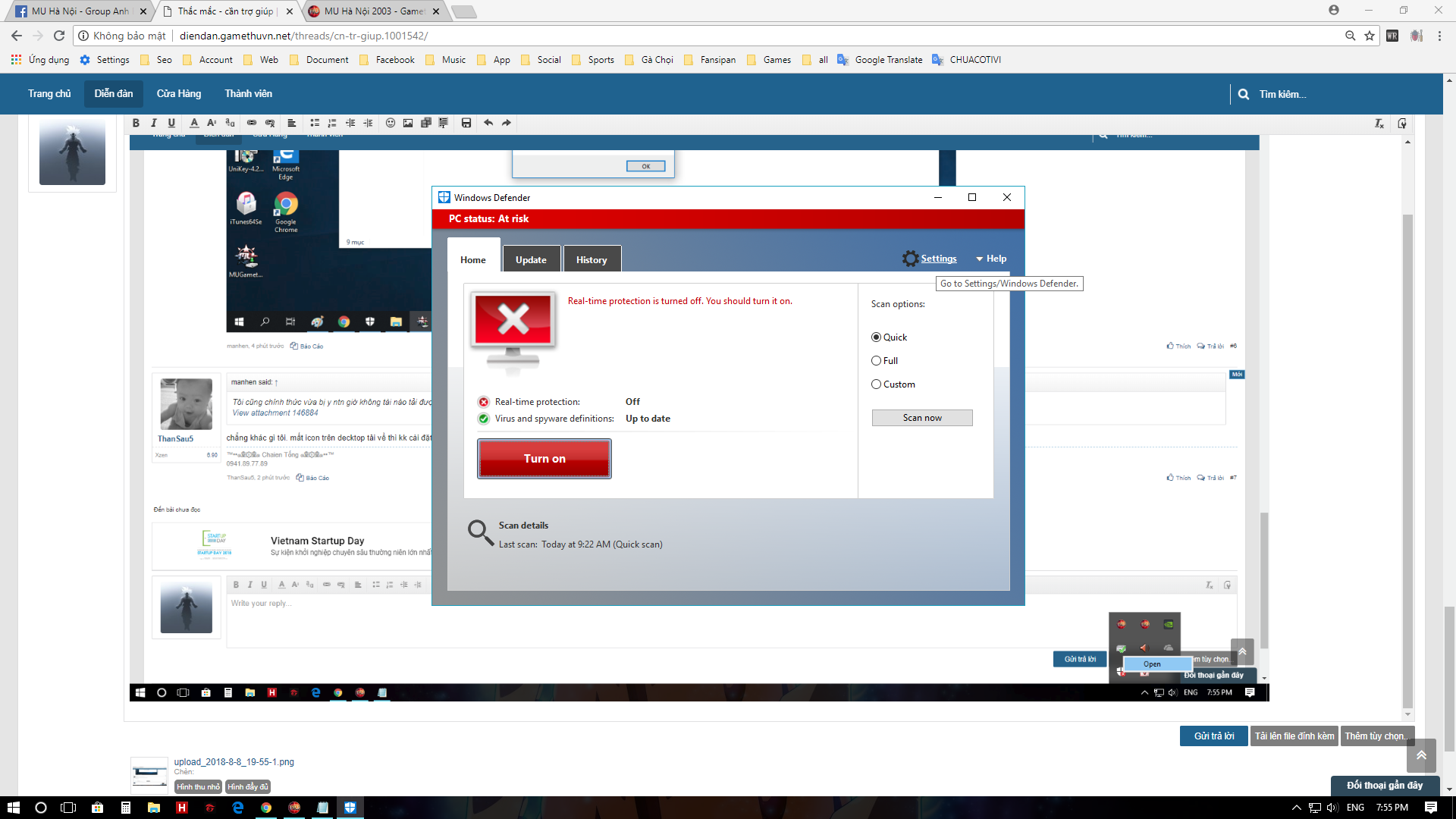Open the Đối thoại gần đây chat bar
Viewport: 1456px width, 819px height.
point(1385,786)
